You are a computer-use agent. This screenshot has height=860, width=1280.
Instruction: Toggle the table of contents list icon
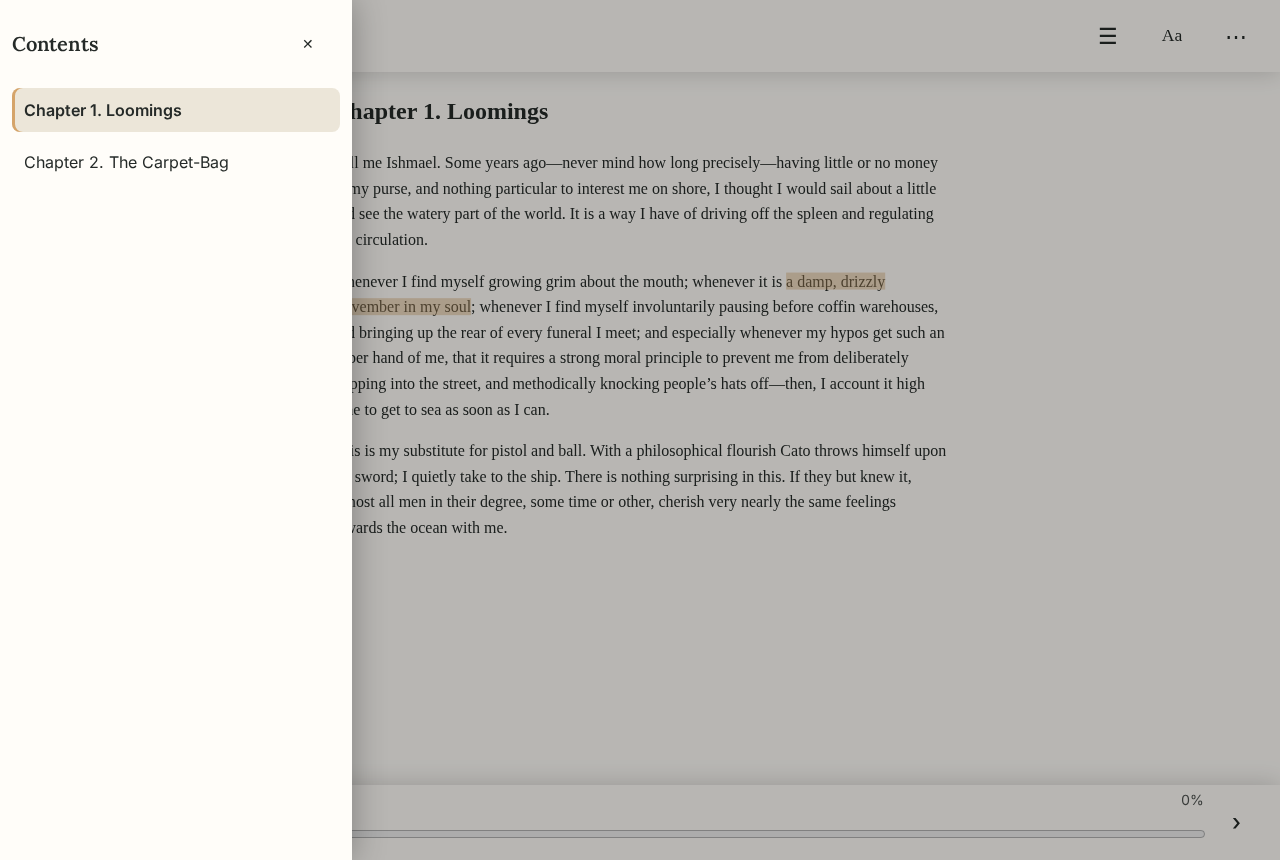1108,36
